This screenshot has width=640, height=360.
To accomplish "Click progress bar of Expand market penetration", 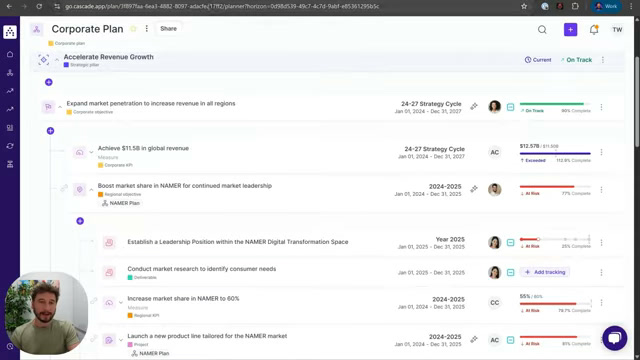I will point(555,104).
